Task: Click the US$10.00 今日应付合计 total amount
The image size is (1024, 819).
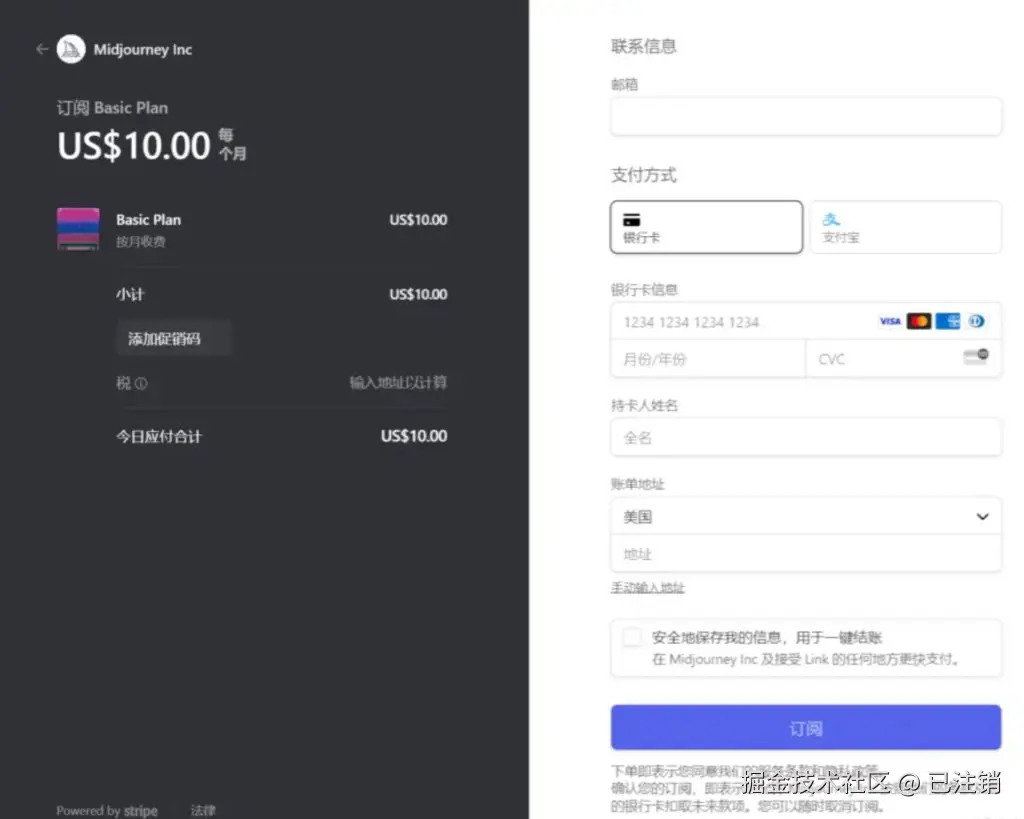Action: 414,436
